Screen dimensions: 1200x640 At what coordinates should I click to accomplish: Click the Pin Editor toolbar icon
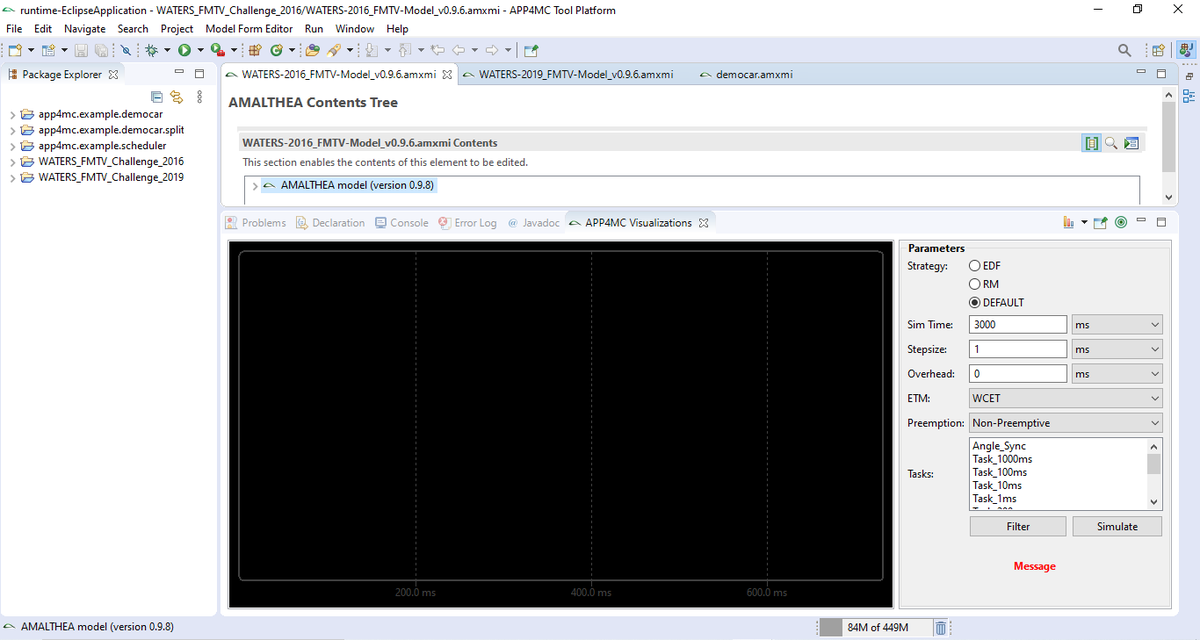pos(531,50)
